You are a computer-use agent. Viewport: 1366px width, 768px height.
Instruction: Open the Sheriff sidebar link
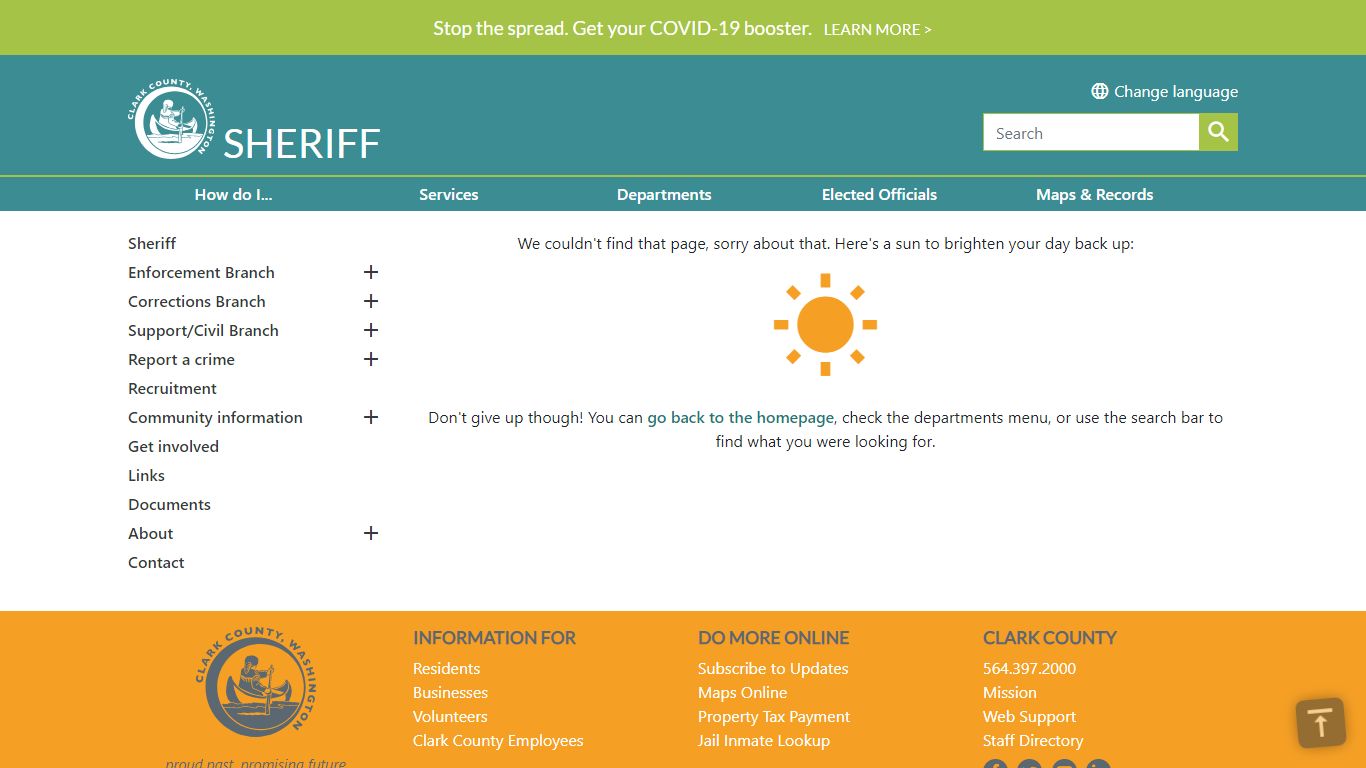[152, 243]
